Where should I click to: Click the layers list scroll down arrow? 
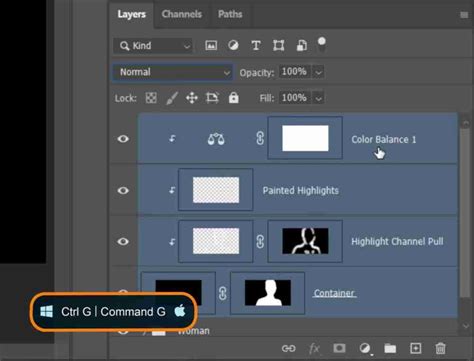[x=466, y=326]
